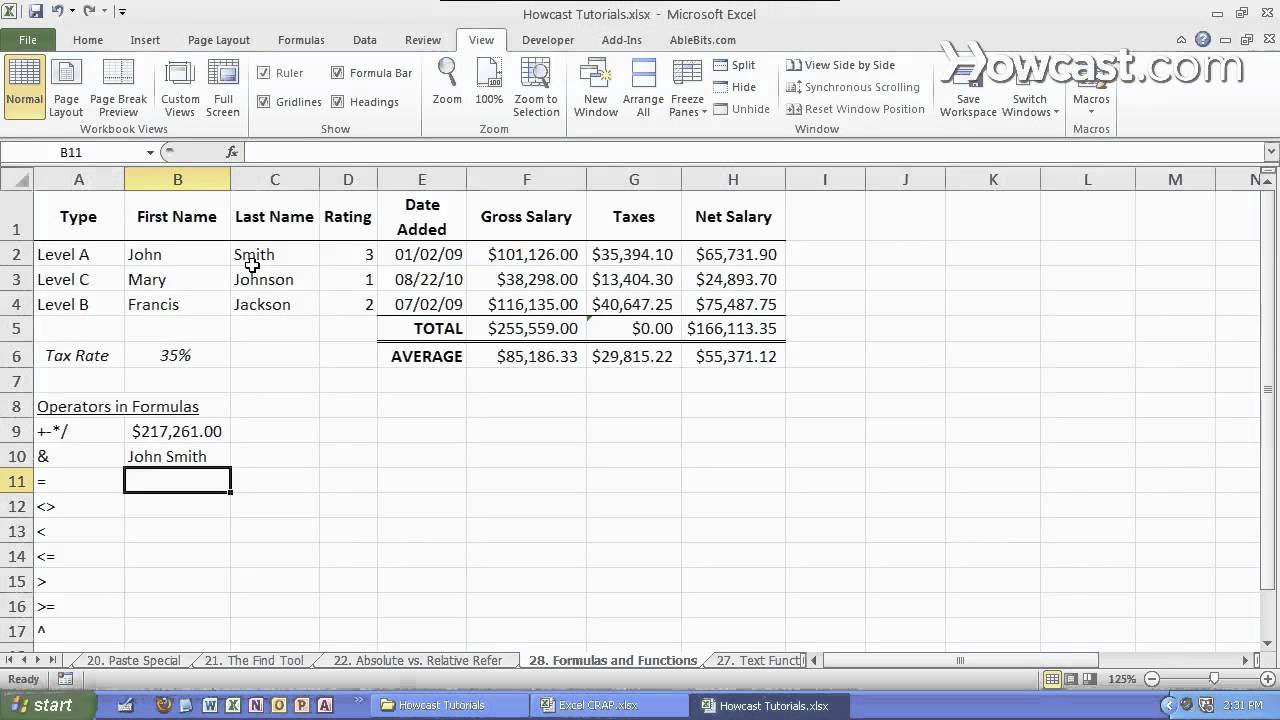Toggle Full Screen view
The image size is (1280, 720).
tap(223, 87)
